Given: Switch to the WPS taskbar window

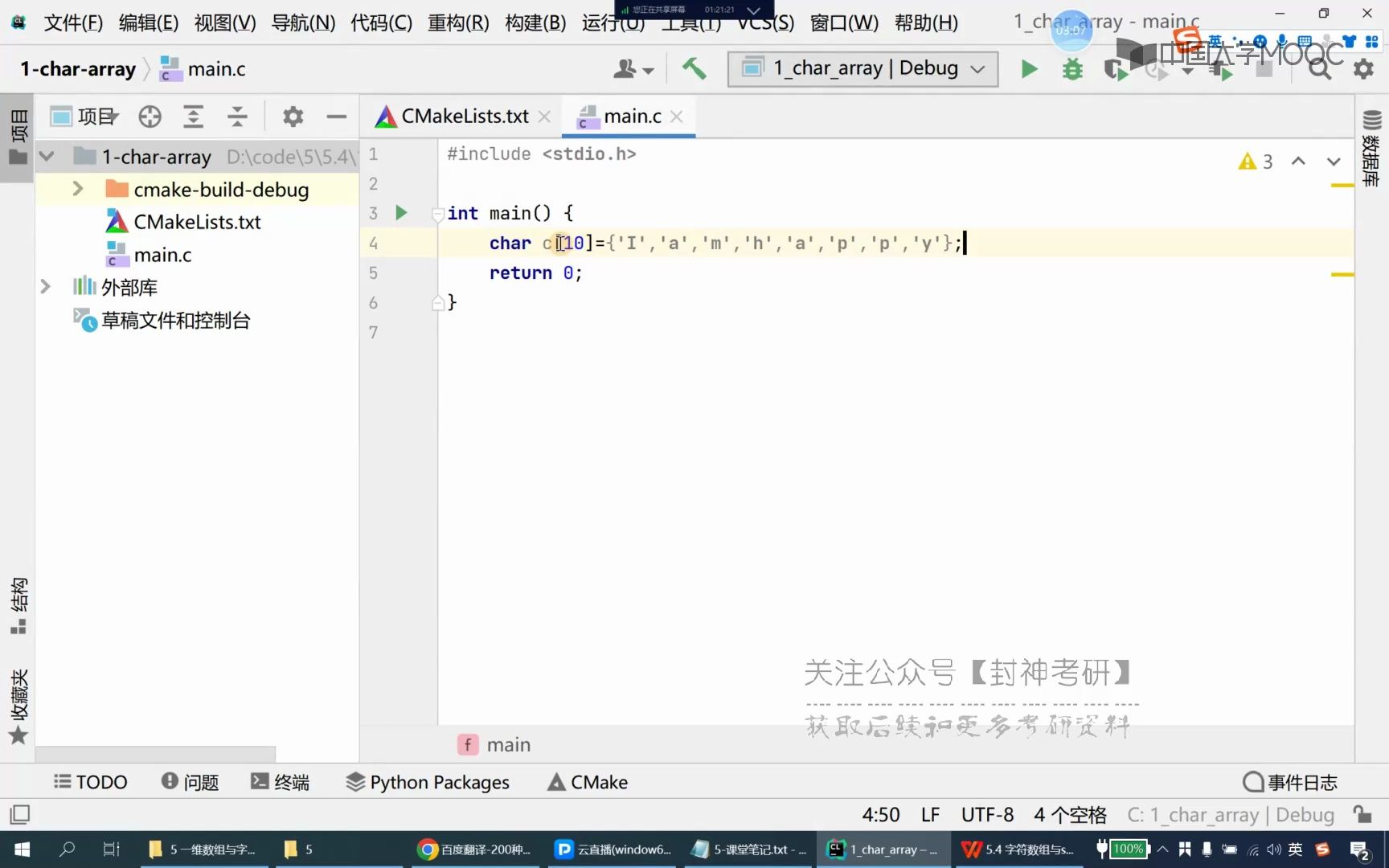Looking at the screenshot, I should coord(1018,850).
